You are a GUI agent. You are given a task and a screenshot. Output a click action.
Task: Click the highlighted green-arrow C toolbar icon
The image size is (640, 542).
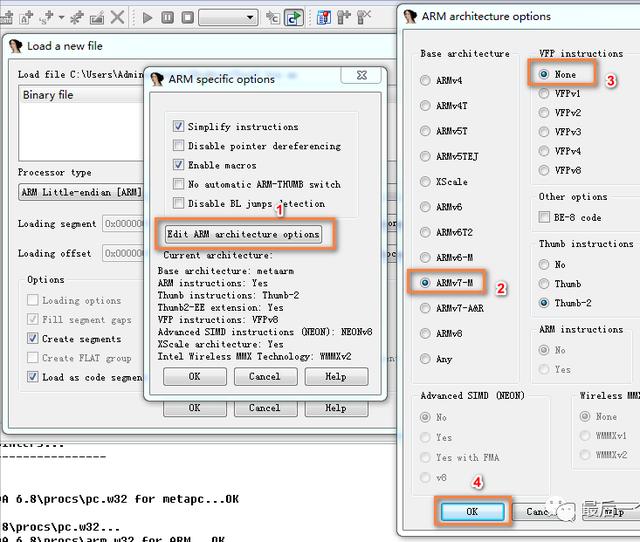[x=293, y=17]
